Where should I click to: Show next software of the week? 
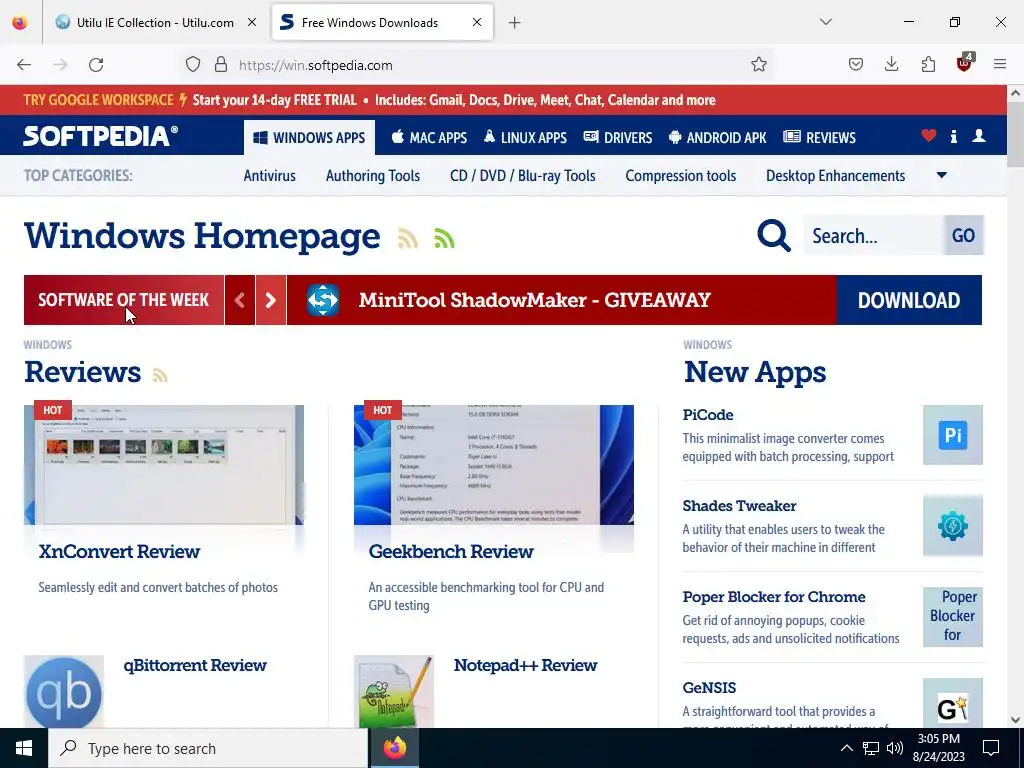pos(270,300)
